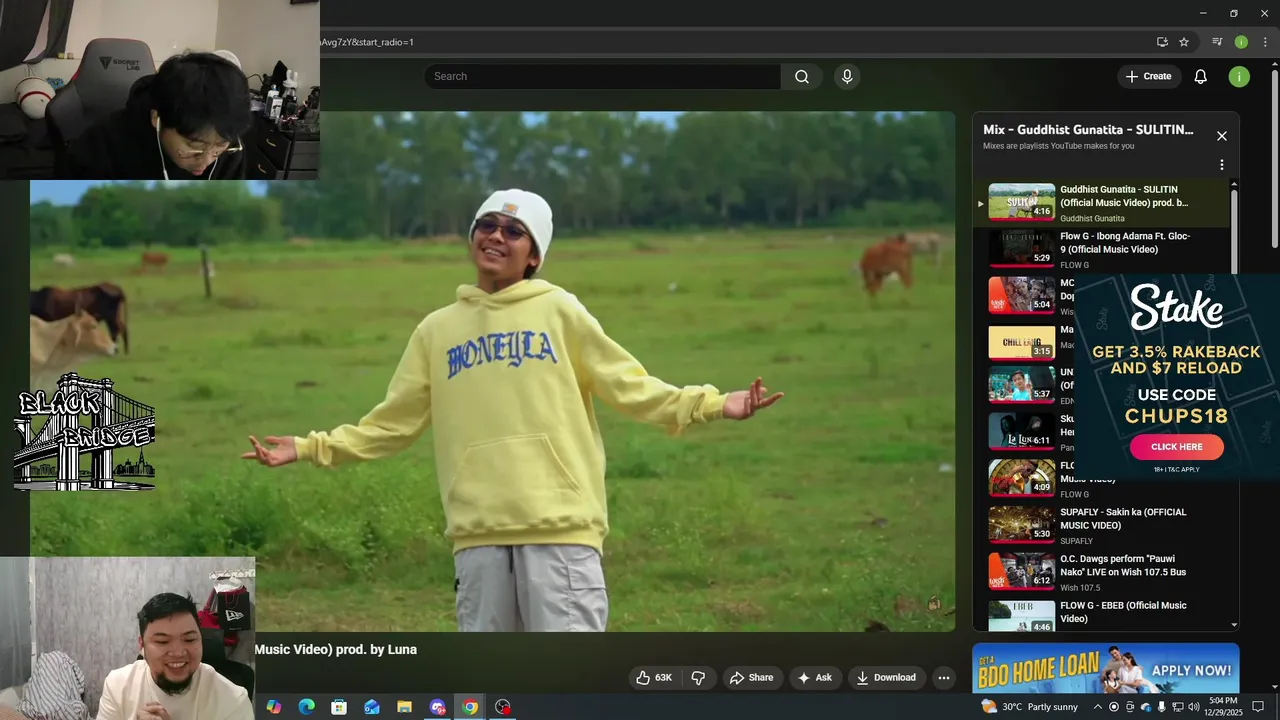Open thumbnail with 5:29 duration
The width and height of the screenshot is (1280, 720).
pos(1022,248)
